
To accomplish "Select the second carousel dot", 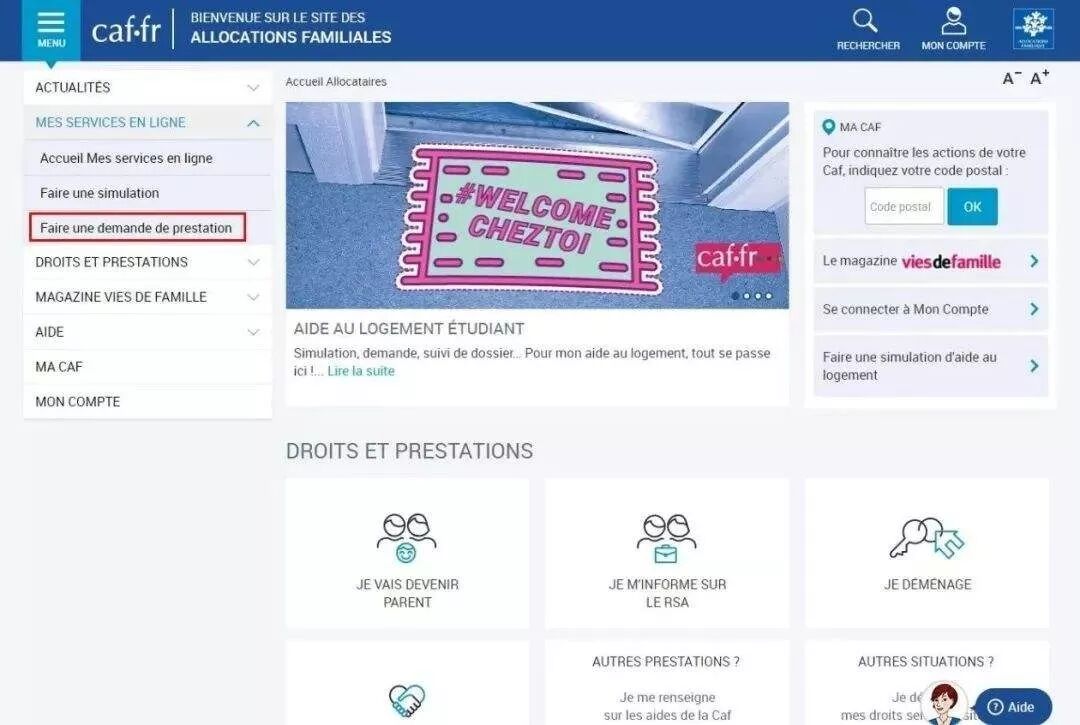I will [x=747, y=296].
